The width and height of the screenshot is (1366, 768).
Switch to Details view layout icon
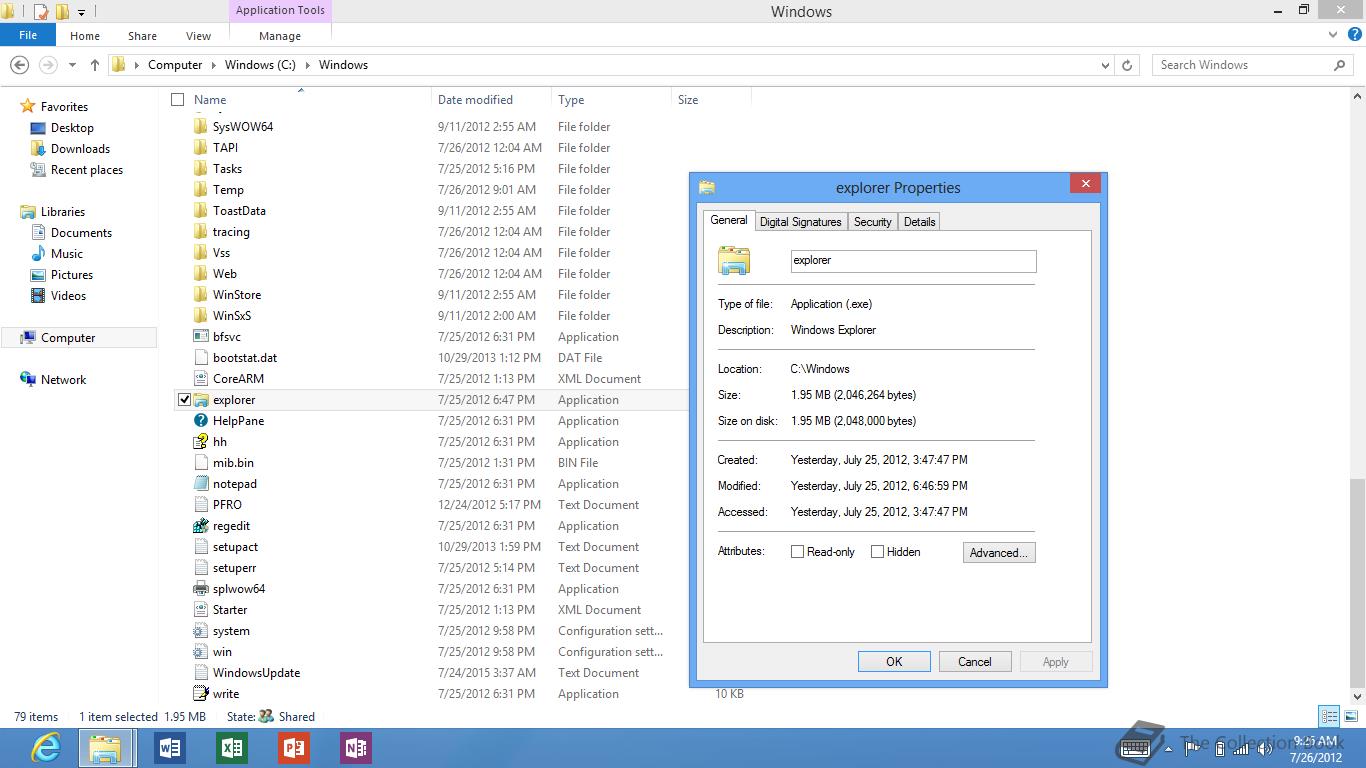click(1329, 716)
